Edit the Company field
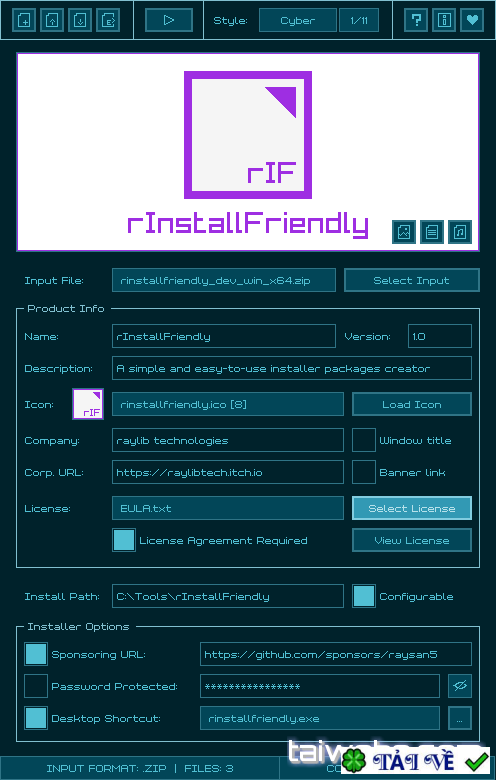496x780 pixels. point(228,440)
